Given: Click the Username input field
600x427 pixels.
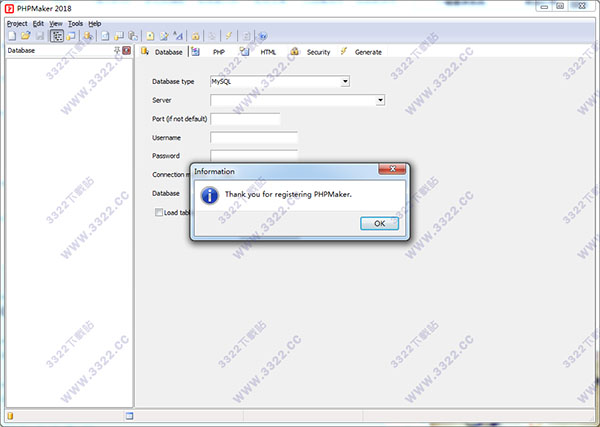Looking at the screenshot, I should (254, 138).
